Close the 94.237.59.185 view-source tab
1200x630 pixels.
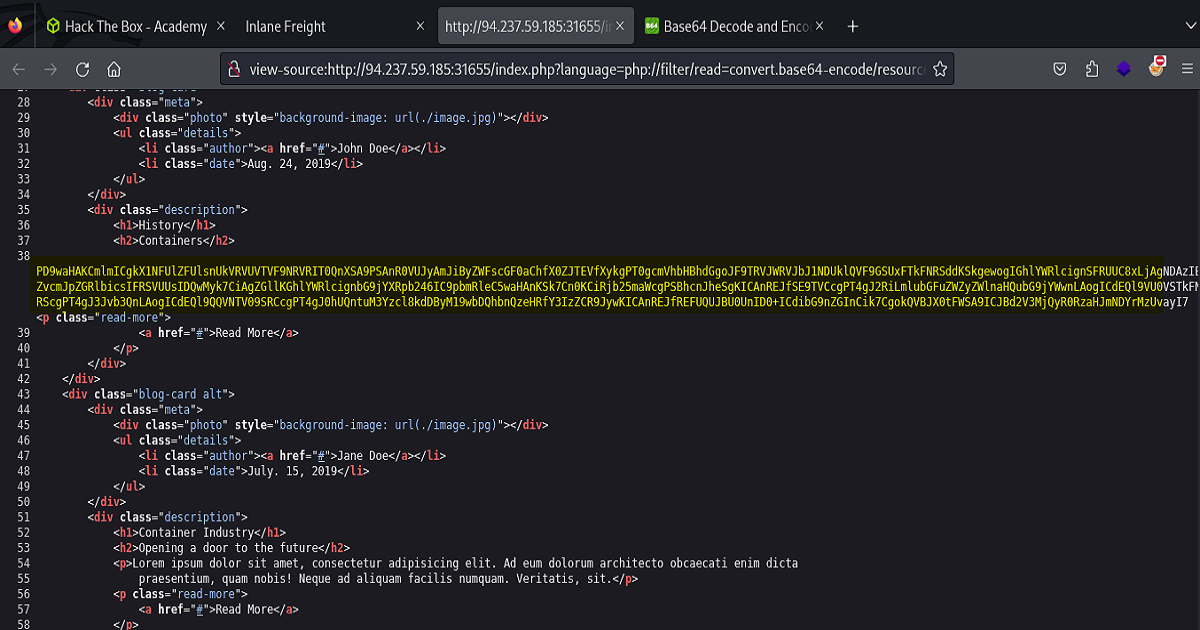tap(621, 27)
